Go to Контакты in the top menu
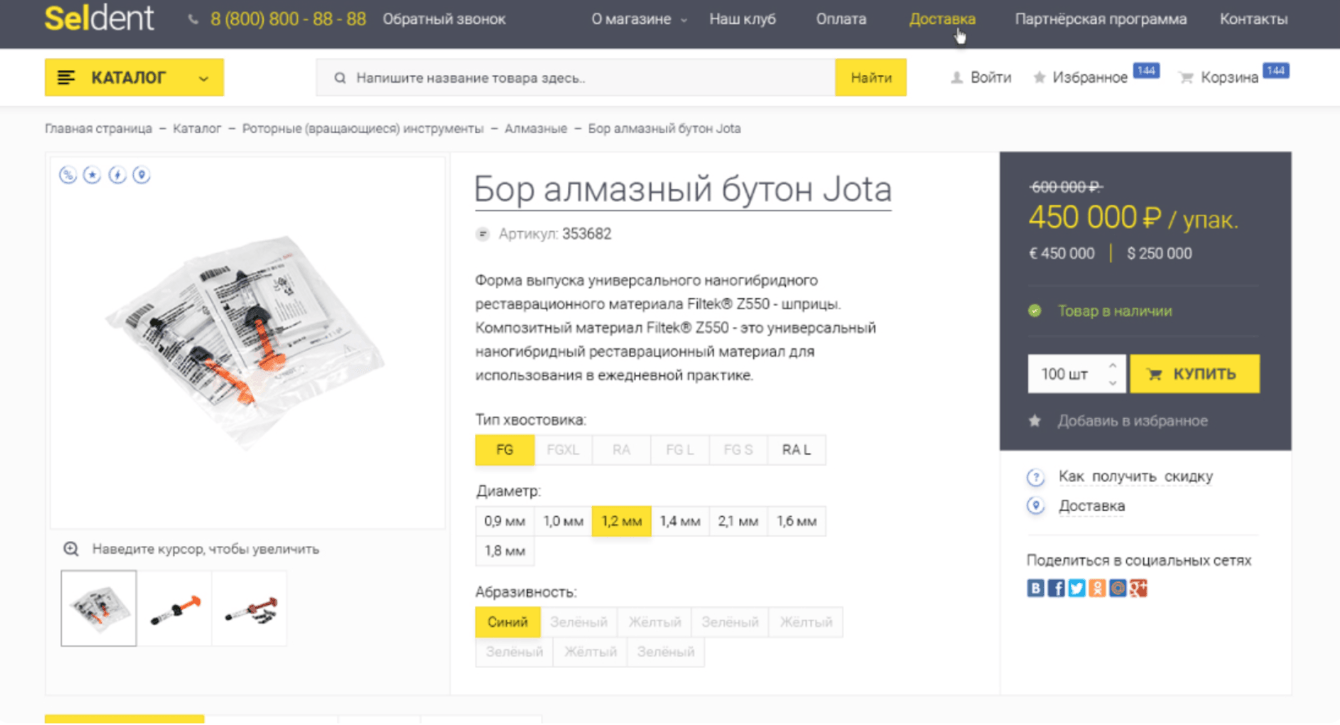This screenshot has width=1340, height=725. 1253,19
